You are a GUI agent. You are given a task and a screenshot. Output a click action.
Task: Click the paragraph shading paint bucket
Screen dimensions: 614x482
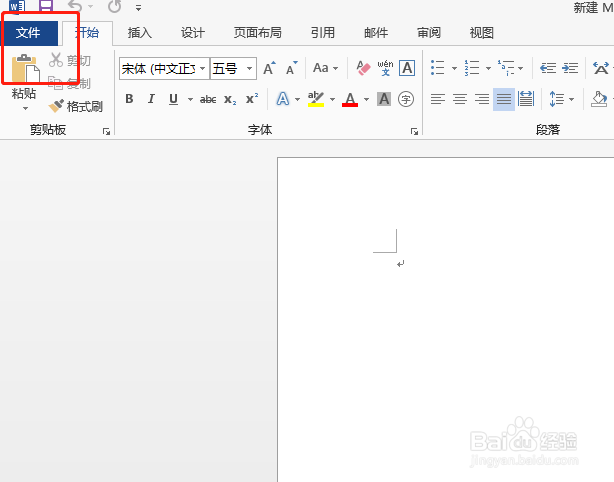[x=599, y=99]
